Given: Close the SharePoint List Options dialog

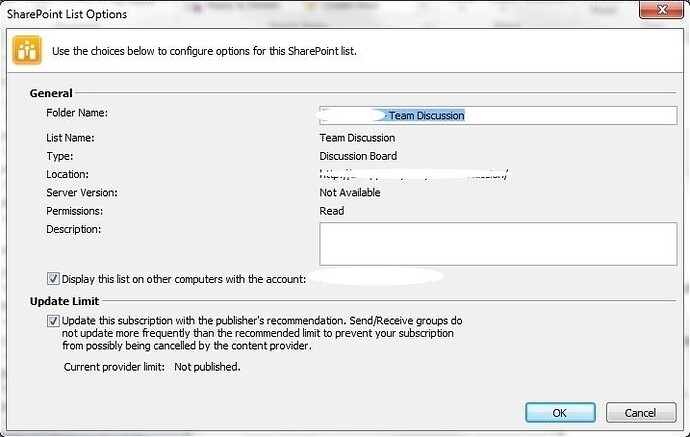Looking at the screenshot, I should point(661,10).
